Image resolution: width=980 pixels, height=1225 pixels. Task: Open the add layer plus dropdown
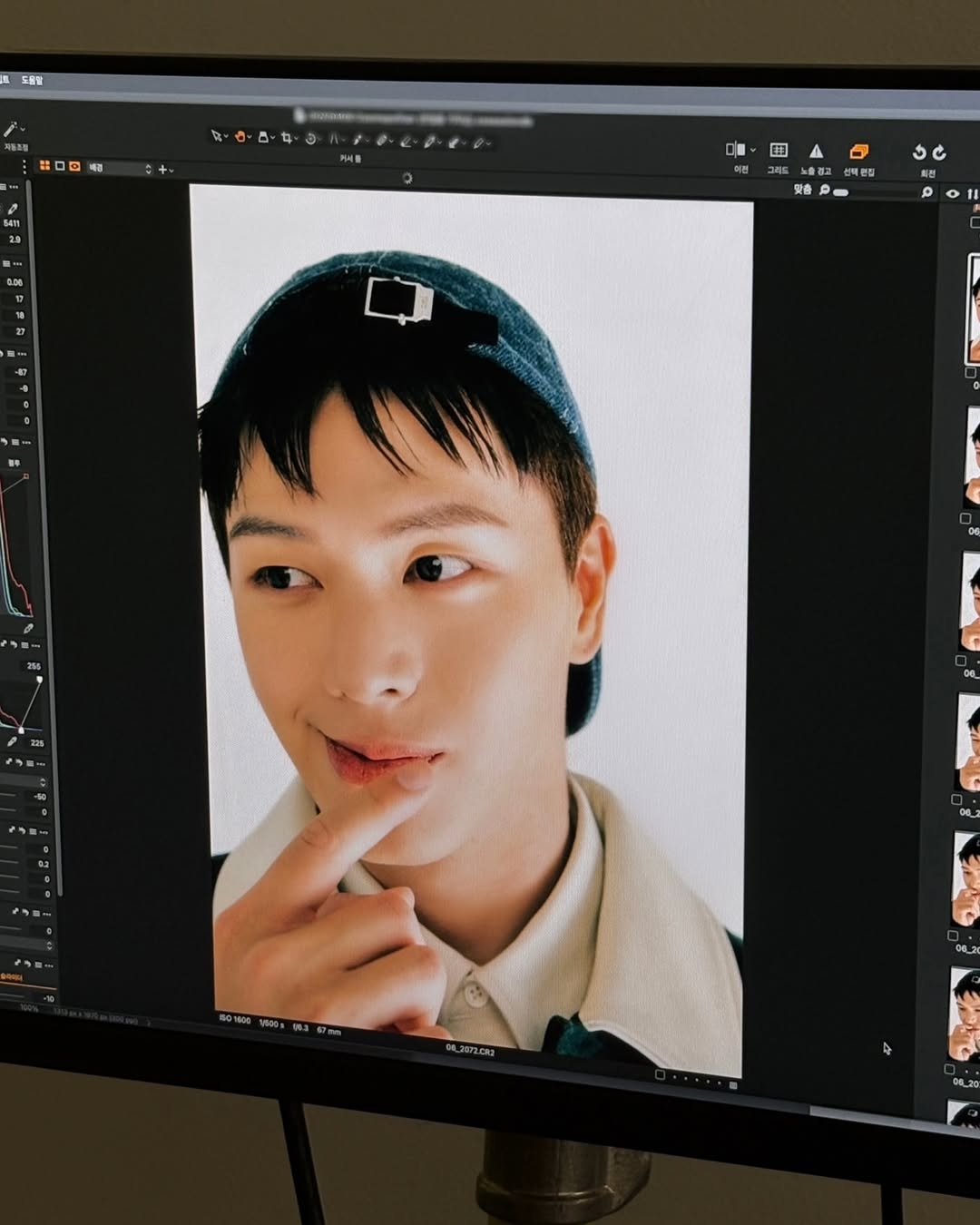click(165, 169)
